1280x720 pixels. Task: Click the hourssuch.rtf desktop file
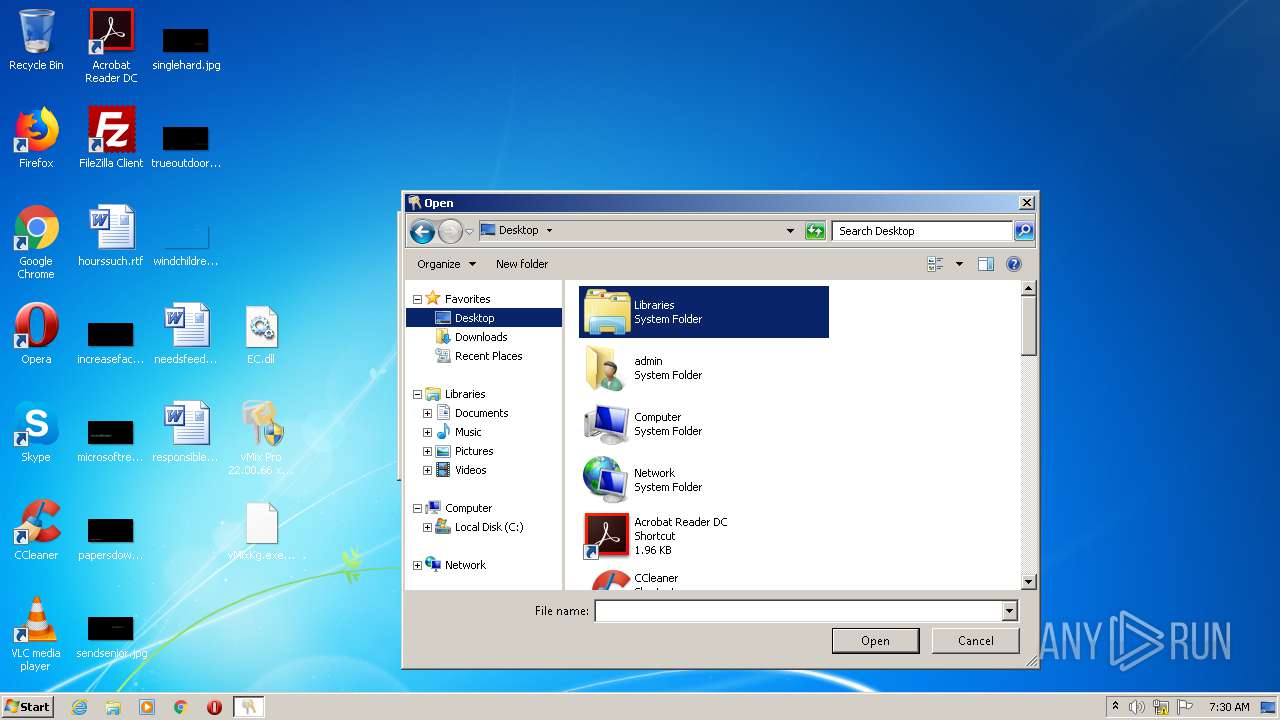111,236
